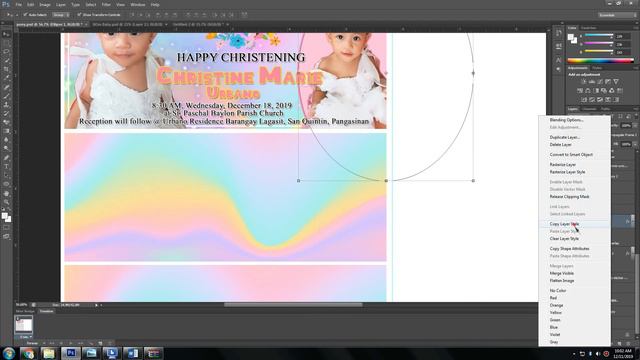Add a Vibrance adjustment
The width and height of the screenshot is (640, 360).
(616, 82)
